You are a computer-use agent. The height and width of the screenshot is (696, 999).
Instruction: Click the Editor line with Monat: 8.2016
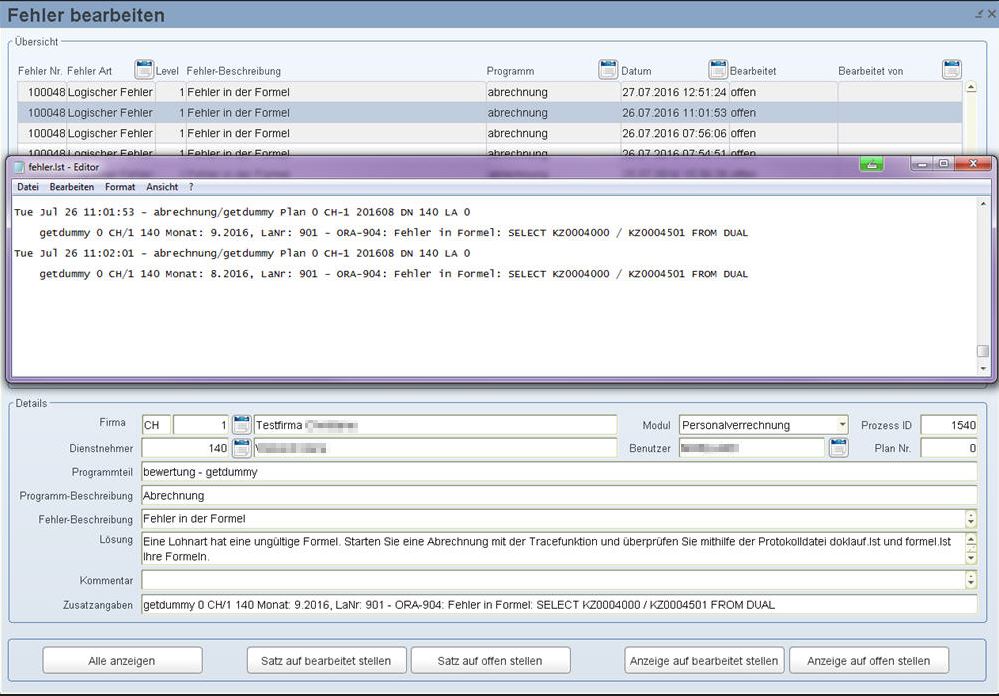394,273
